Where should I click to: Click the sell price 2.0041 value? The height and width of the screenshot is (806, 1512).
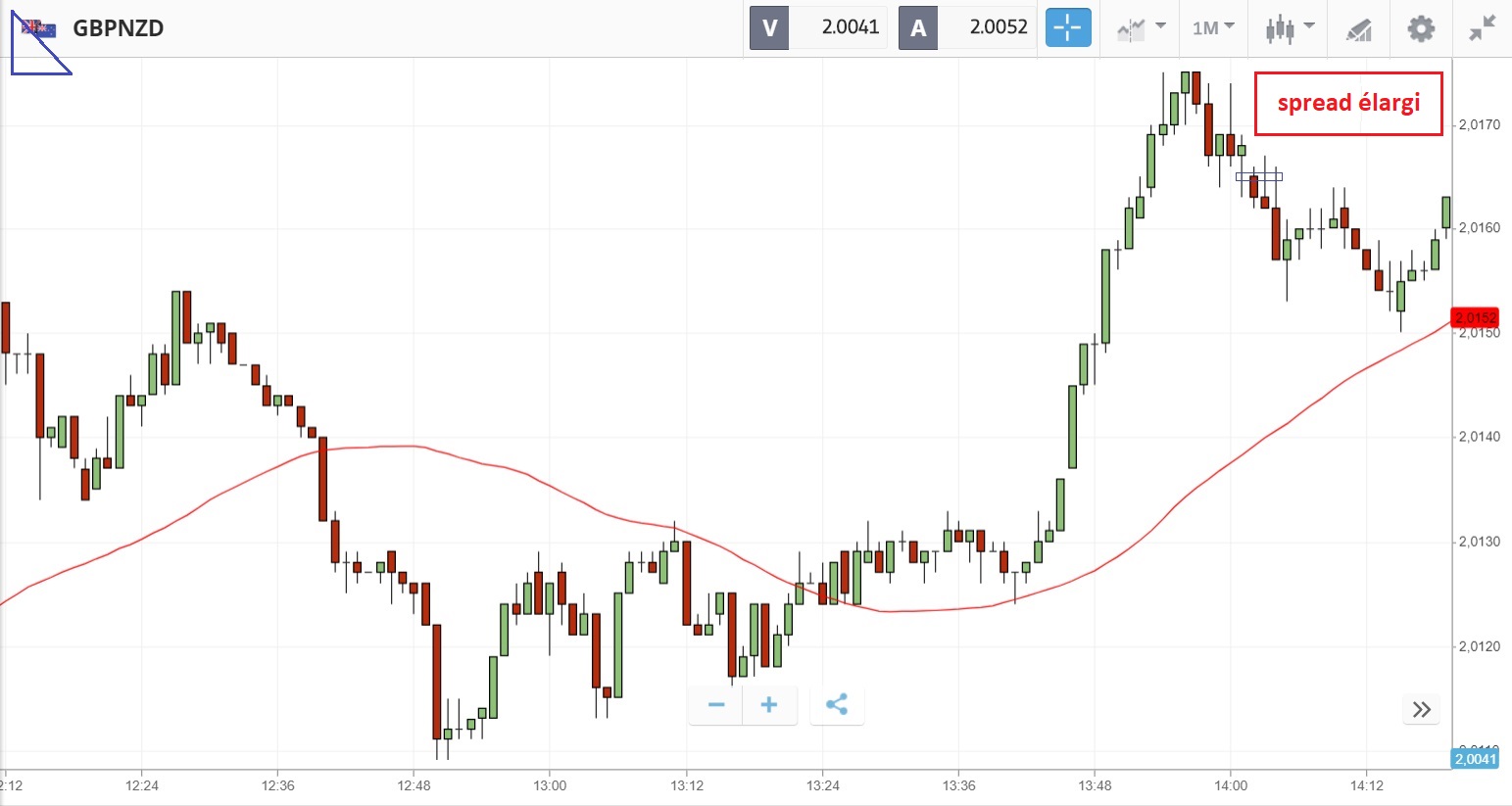[x=850, y=27]
